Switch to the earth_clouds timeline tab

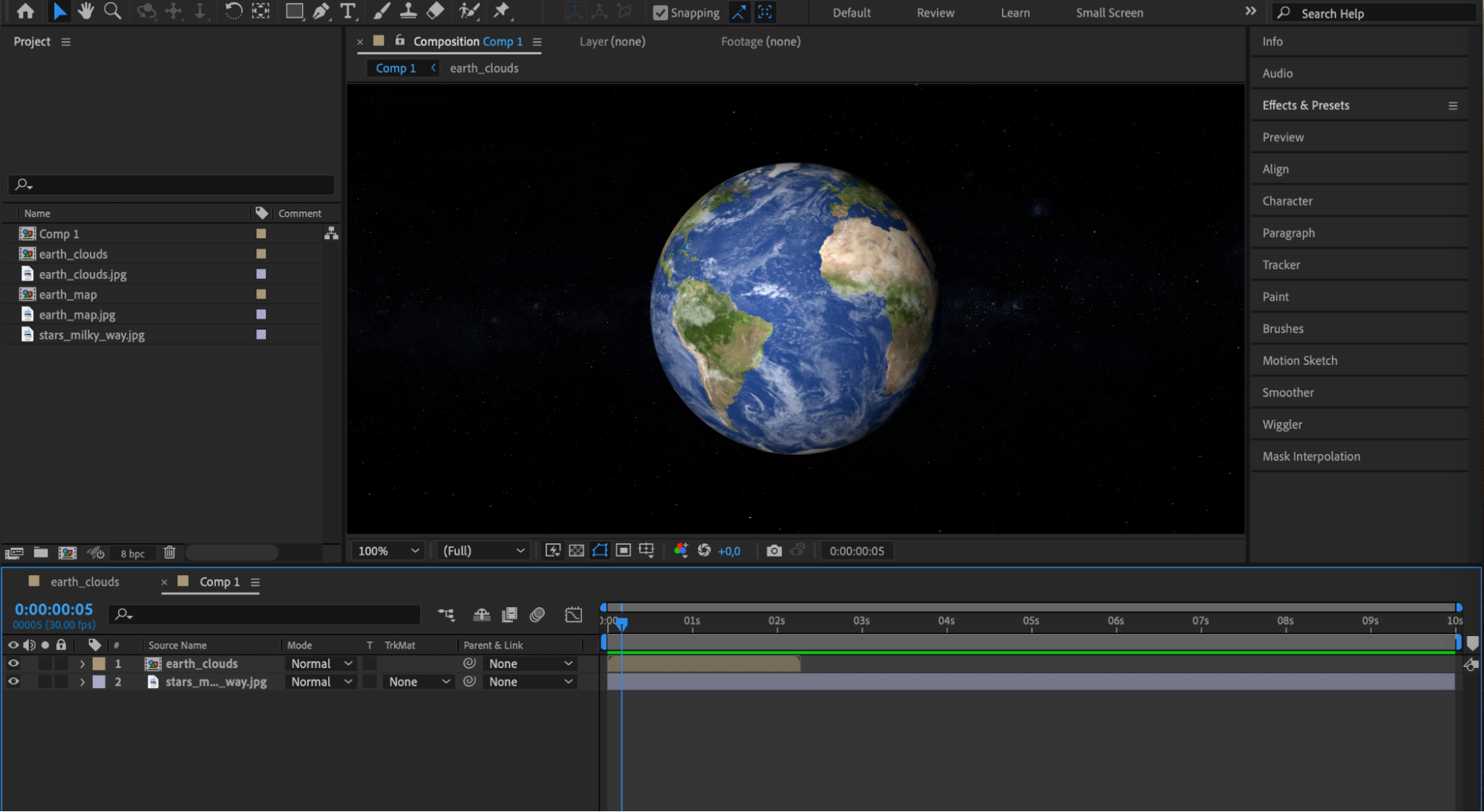pos(85,582)
